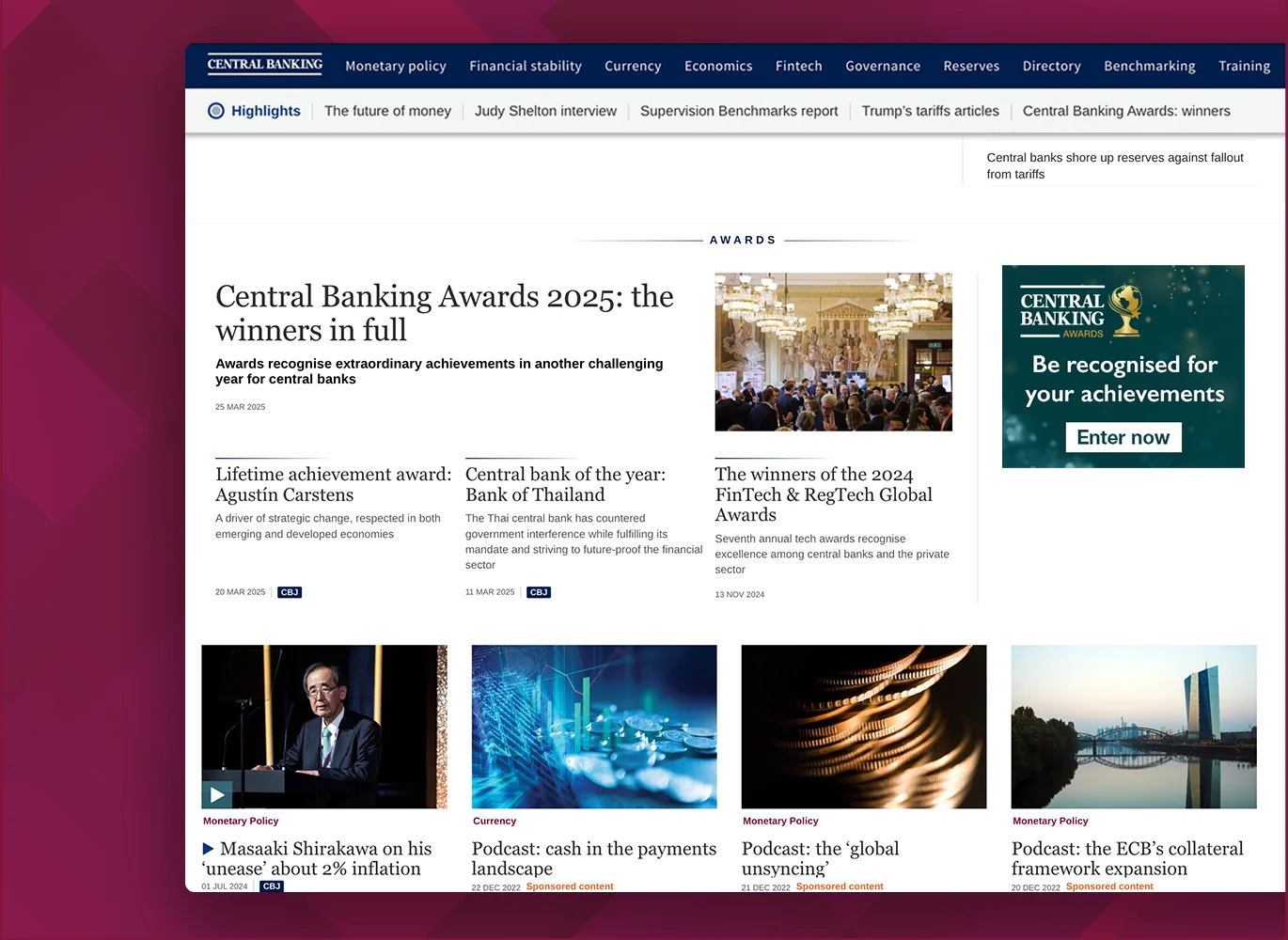
Task: Open Central Banking Awards 2025 winners headline
Action: pos(444,313)
